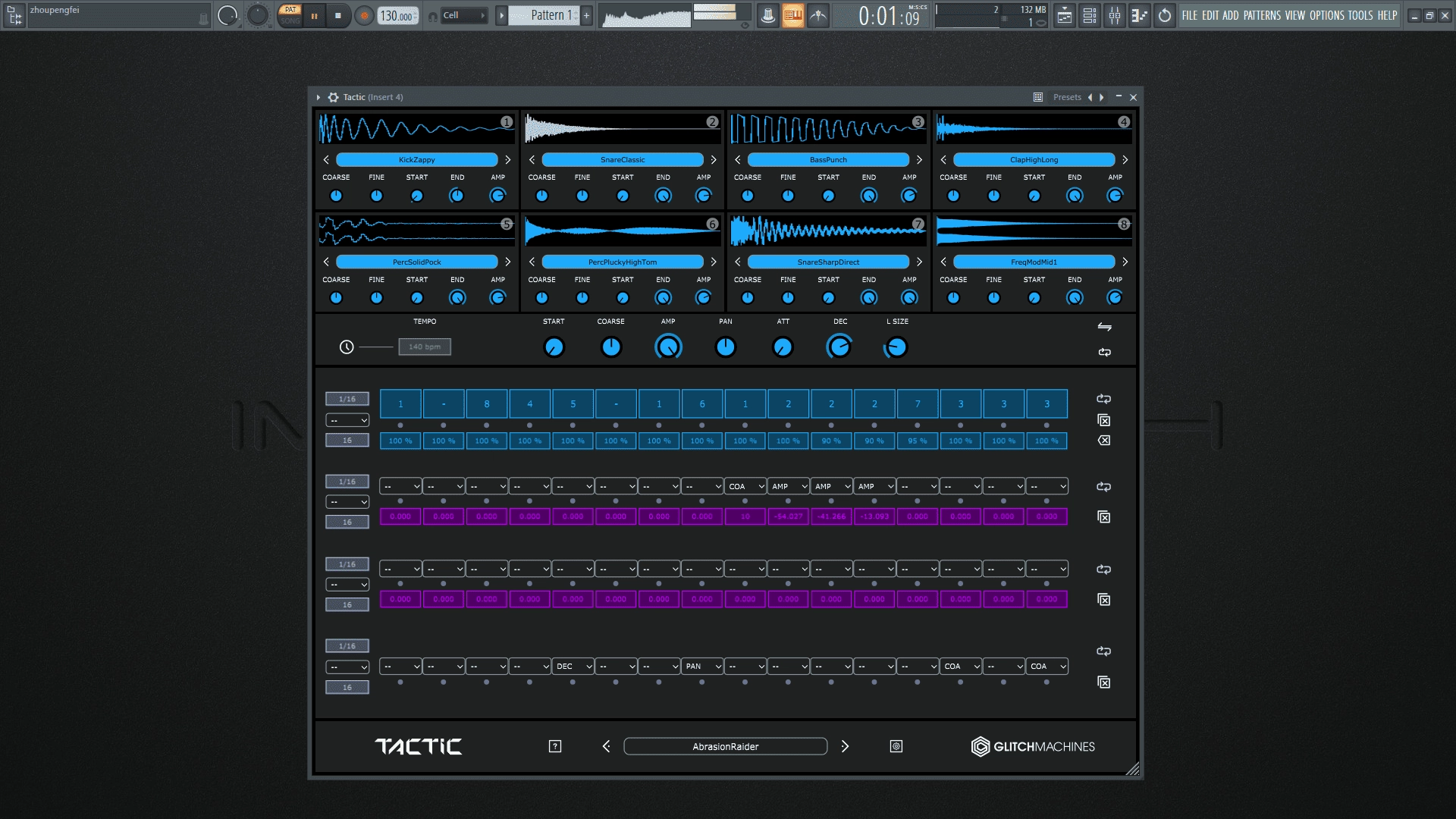1456x819 pixels.
Task: Click the reverse arrows icon beside global knobs
Action: pos(1105,327)
